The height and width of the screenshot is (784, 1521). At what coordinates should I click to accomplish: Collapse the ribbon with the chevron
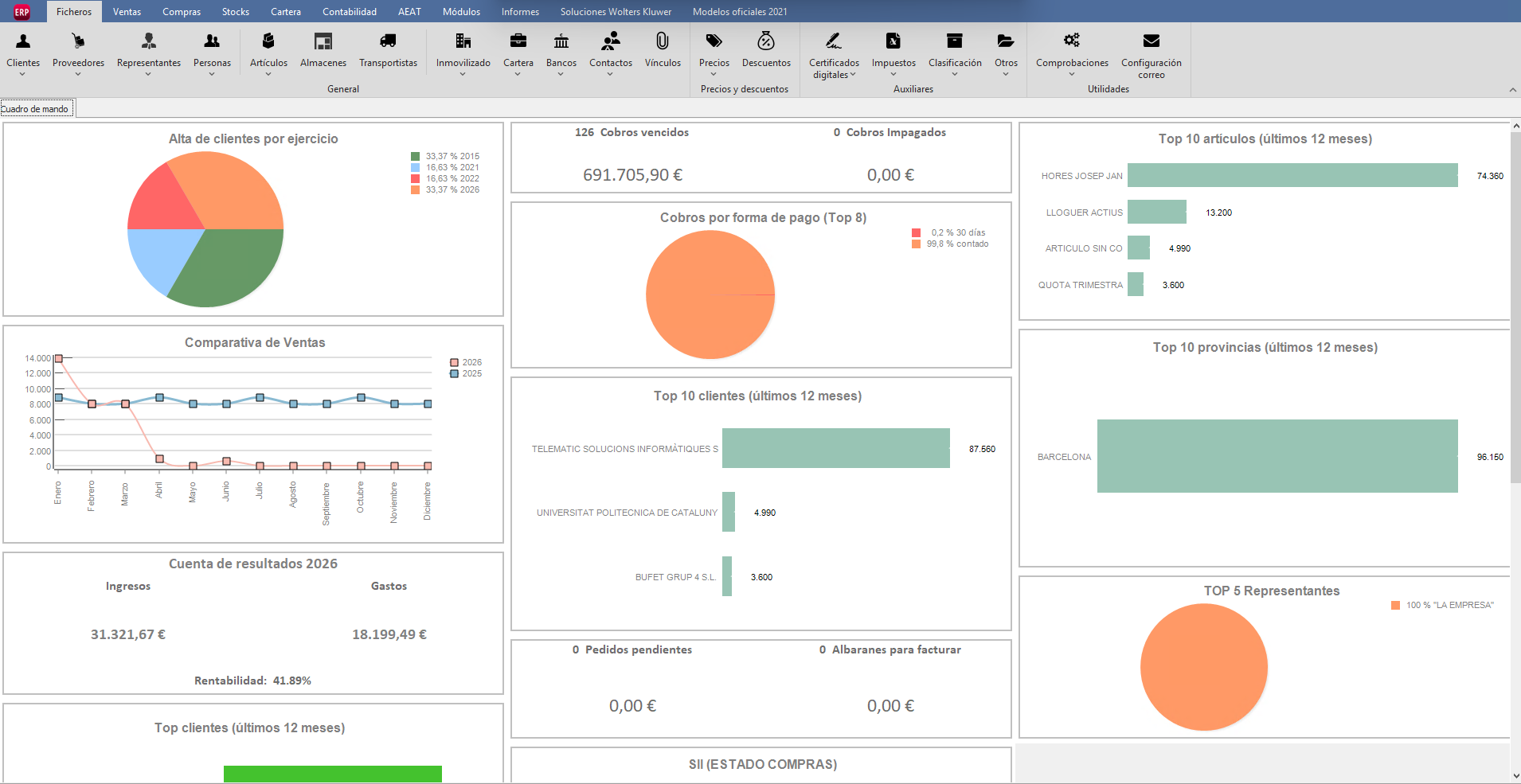1513,90
